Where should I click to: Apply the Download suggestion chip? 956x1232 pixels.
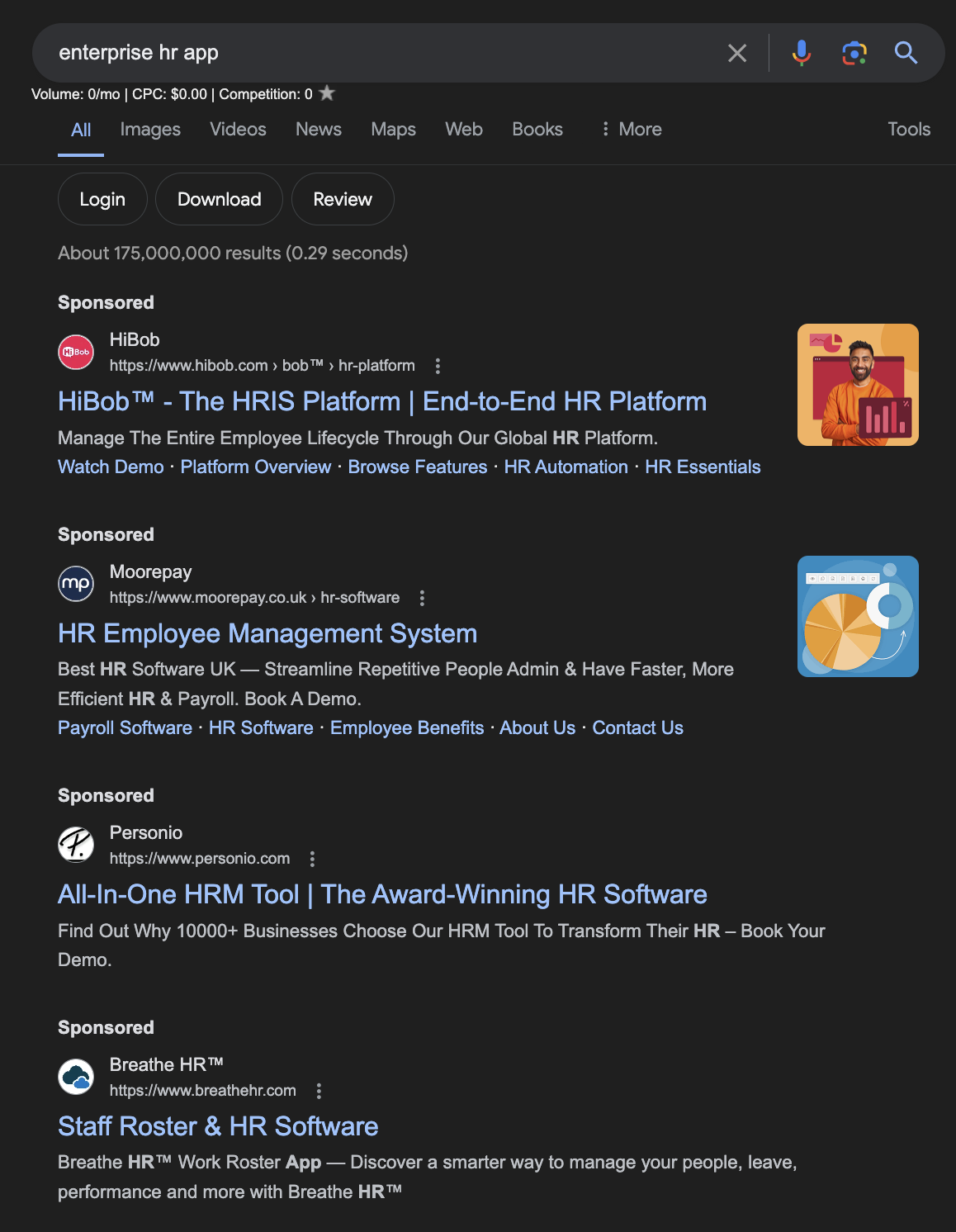pyautogui.click(x=219, y=199)
